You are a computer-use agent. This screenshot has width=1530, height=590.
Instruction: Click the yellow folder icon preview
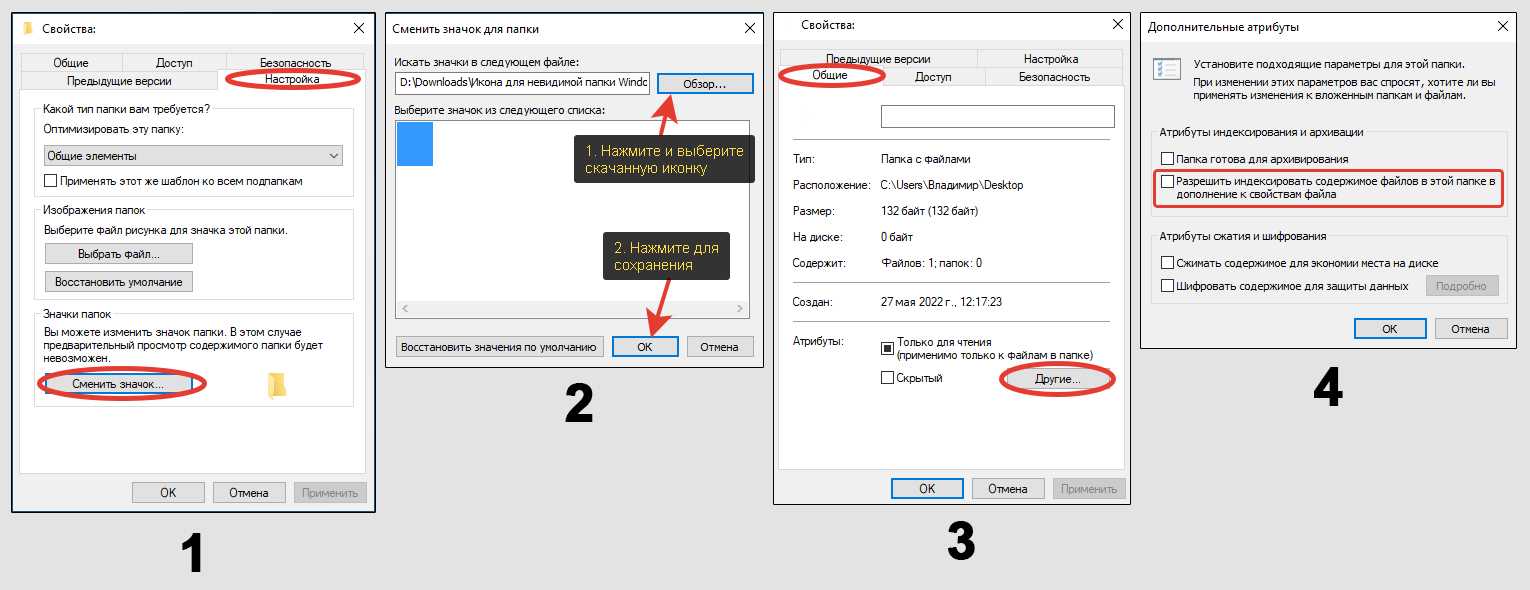[277, 385]
